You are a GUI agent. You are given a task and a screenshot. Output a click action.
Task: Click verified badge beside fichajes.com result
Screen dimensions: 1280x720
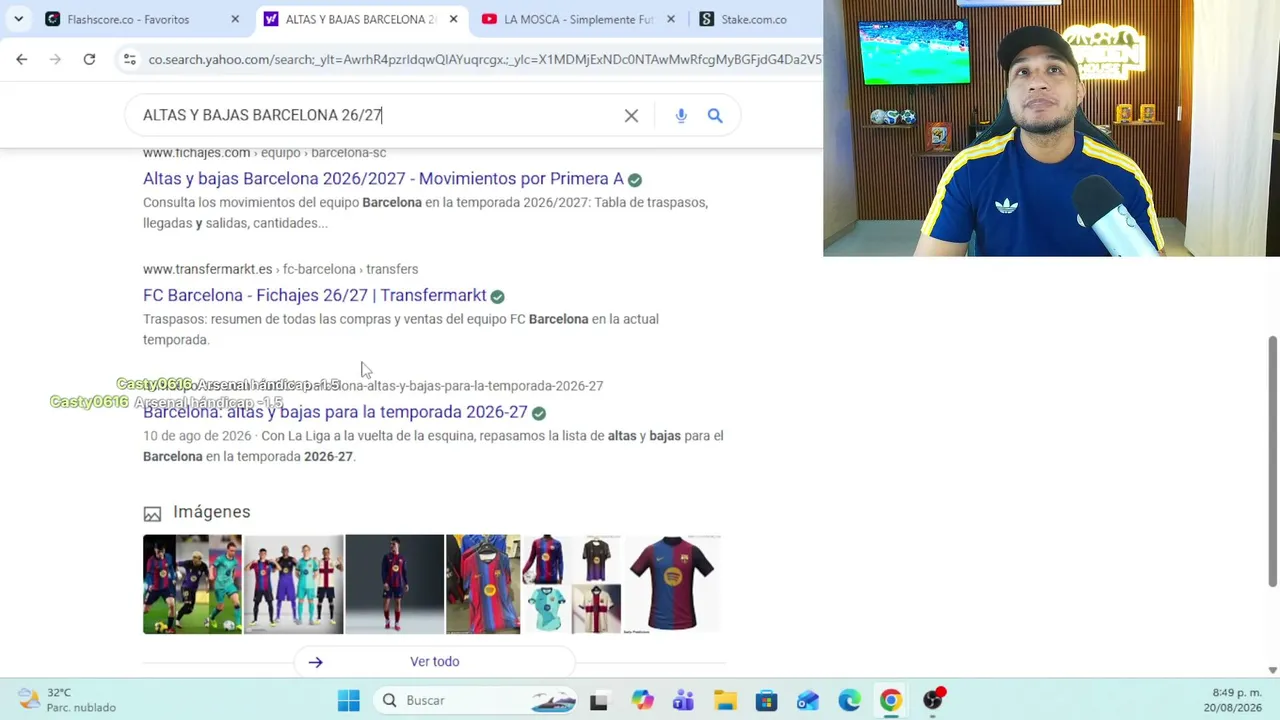tap(635, 180)
